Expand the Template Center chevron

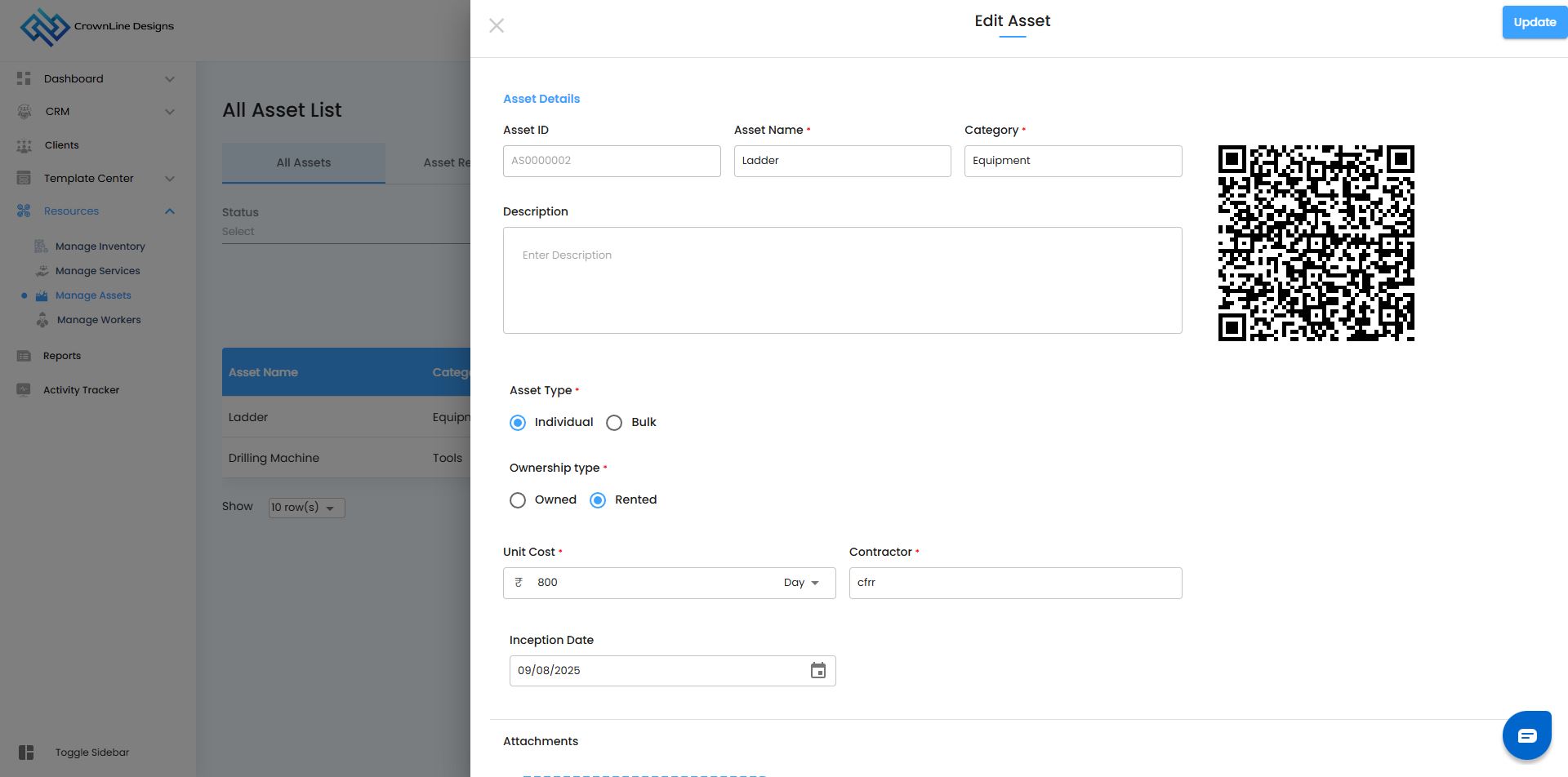click(170, 179)
